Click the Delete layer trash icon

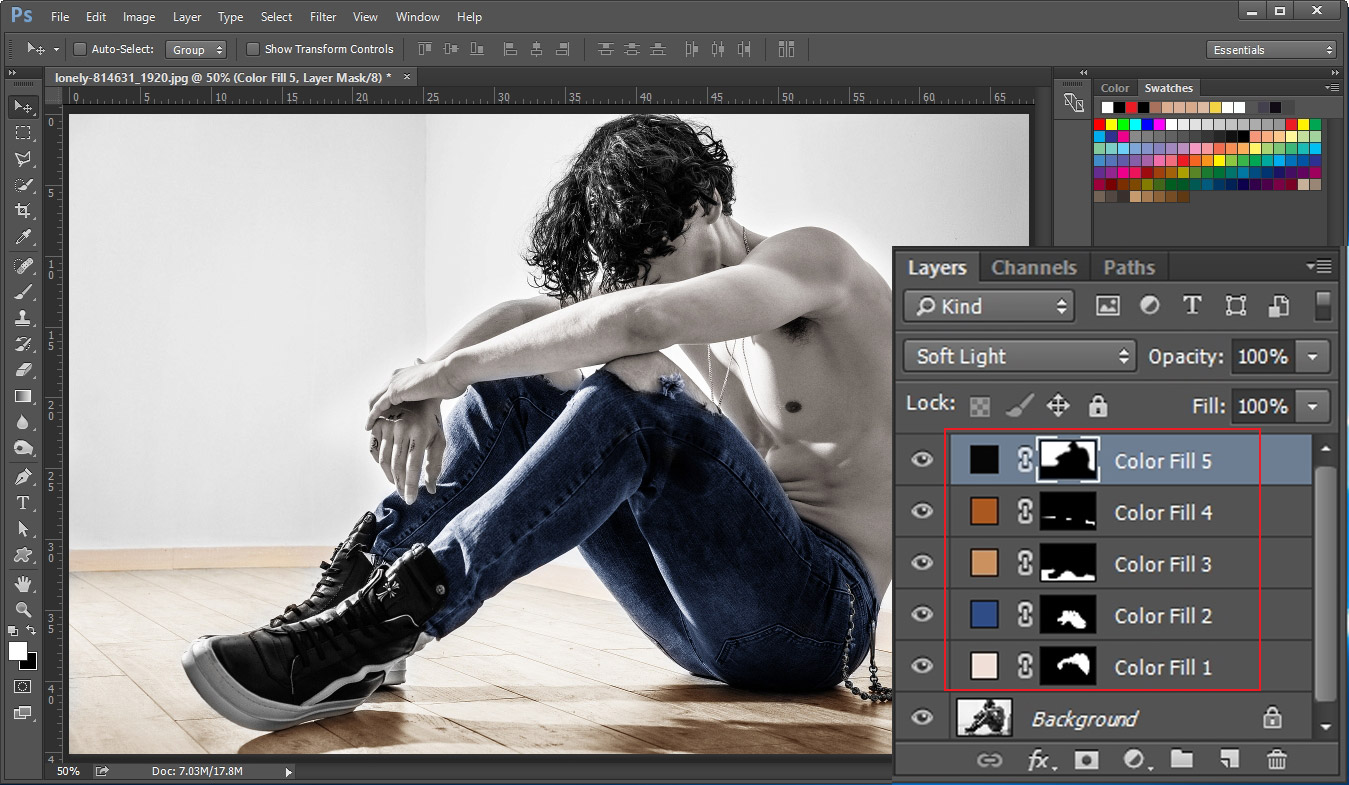coord(1277,760)
